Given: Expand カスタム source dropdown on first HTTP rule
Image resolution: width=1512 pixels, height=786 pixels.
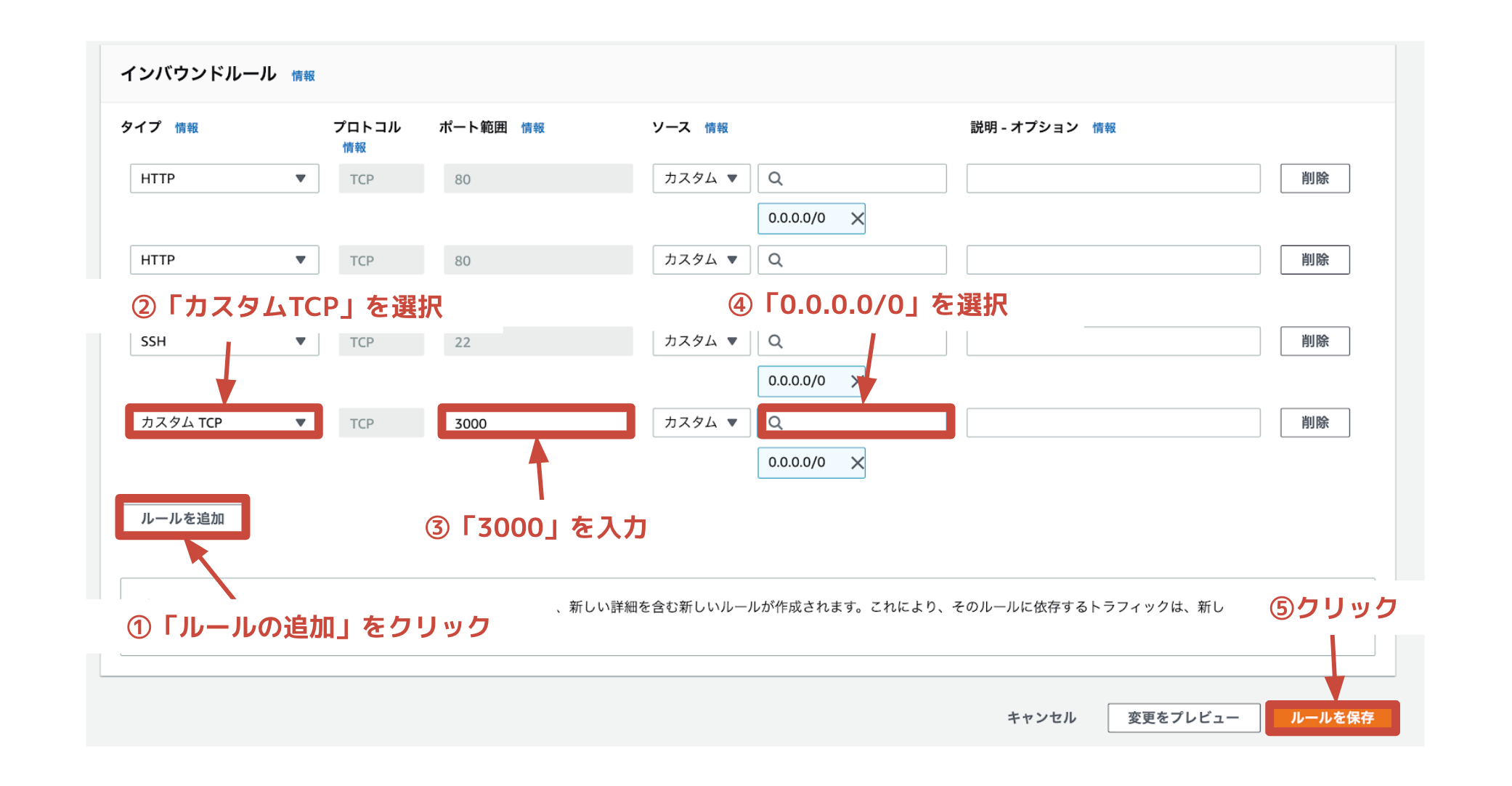Looking at the screenshot, I should pos(700,179).
